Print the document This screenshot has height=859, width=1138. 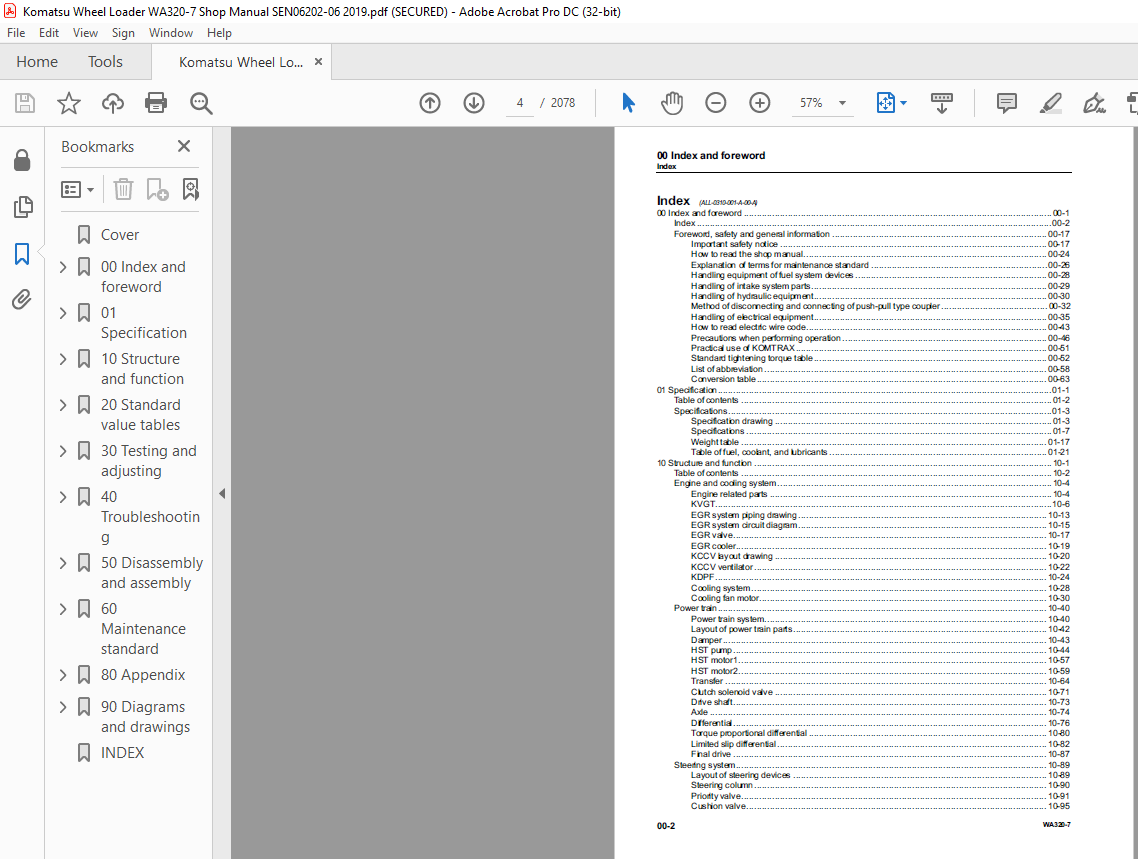point(156,103)
